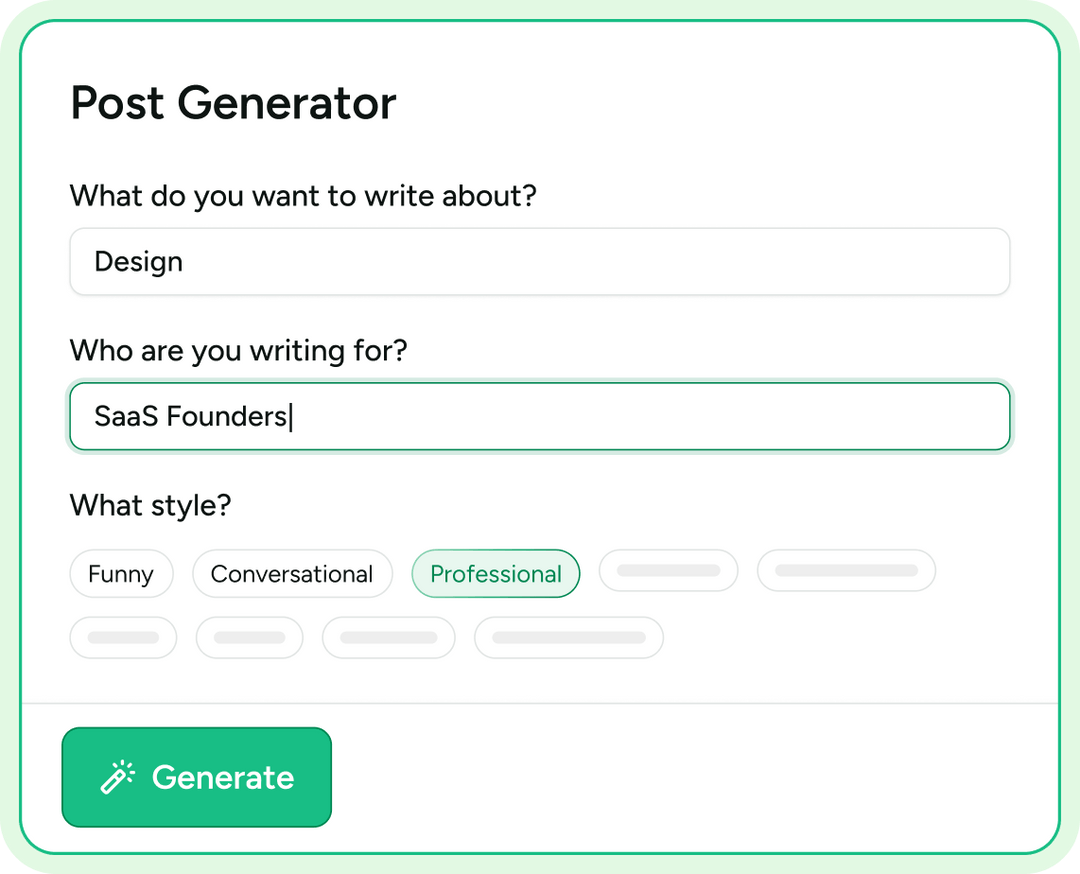Image resolution: width=1080 pixels, height=874 pixels.
Task: Click the topic input containing Design
Action: tap(540, 261)
